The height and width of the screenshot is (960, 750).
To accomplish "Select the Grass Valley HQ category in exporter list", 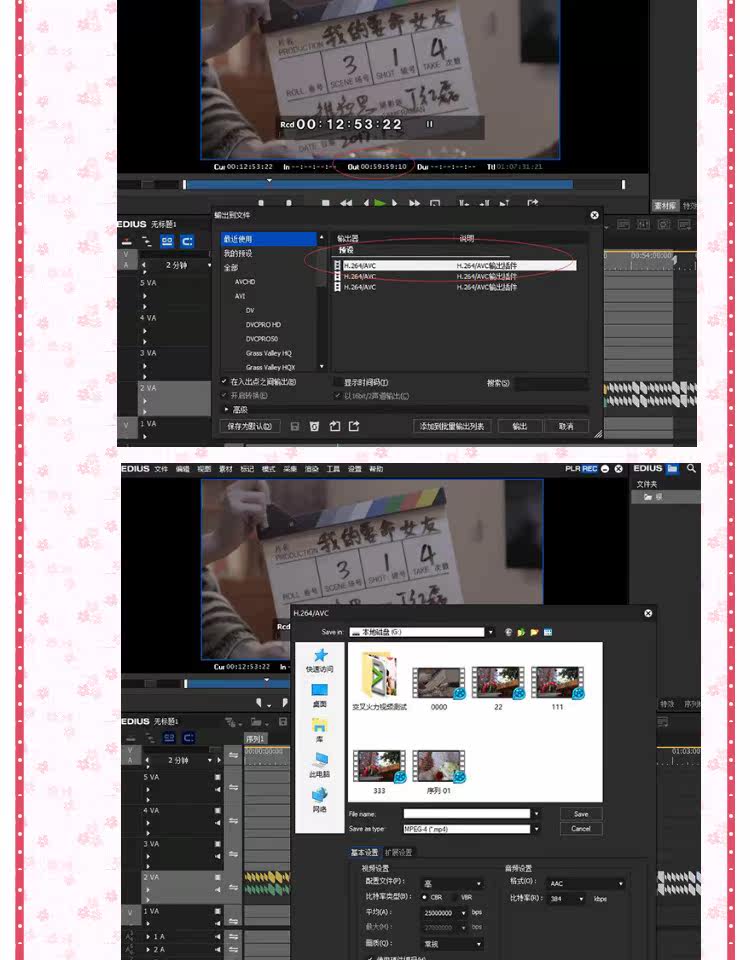I will [x=269, y=353].
